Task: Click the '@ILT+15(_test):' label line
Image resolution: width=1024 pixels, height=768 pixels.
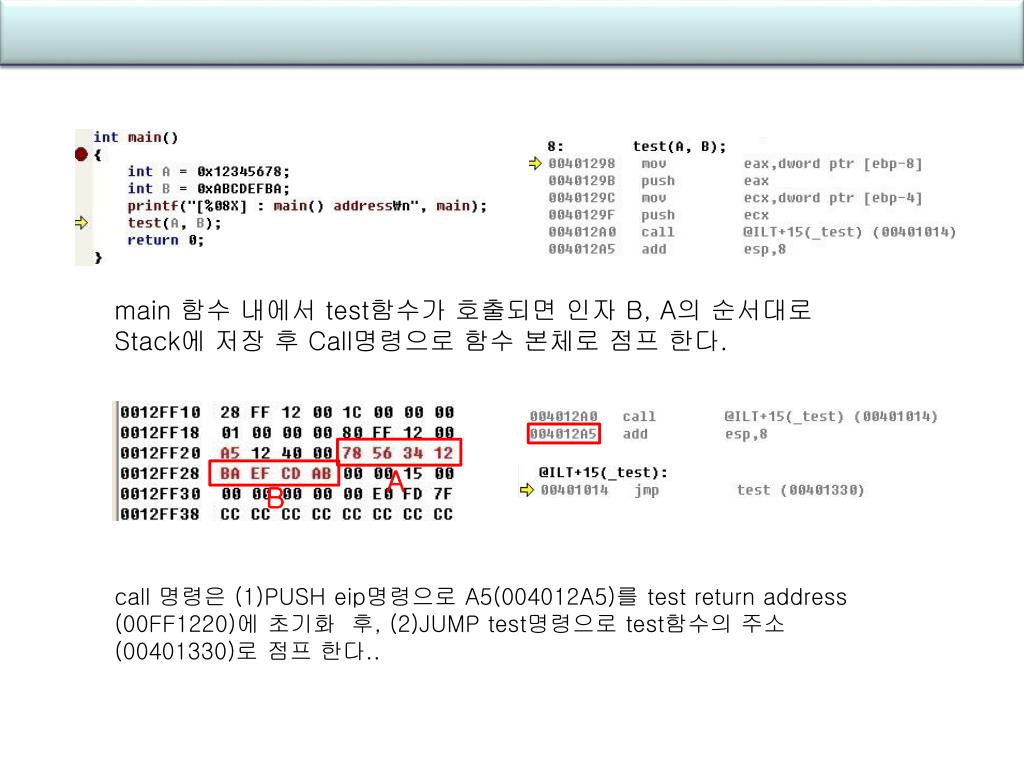Action: point(603,472)
